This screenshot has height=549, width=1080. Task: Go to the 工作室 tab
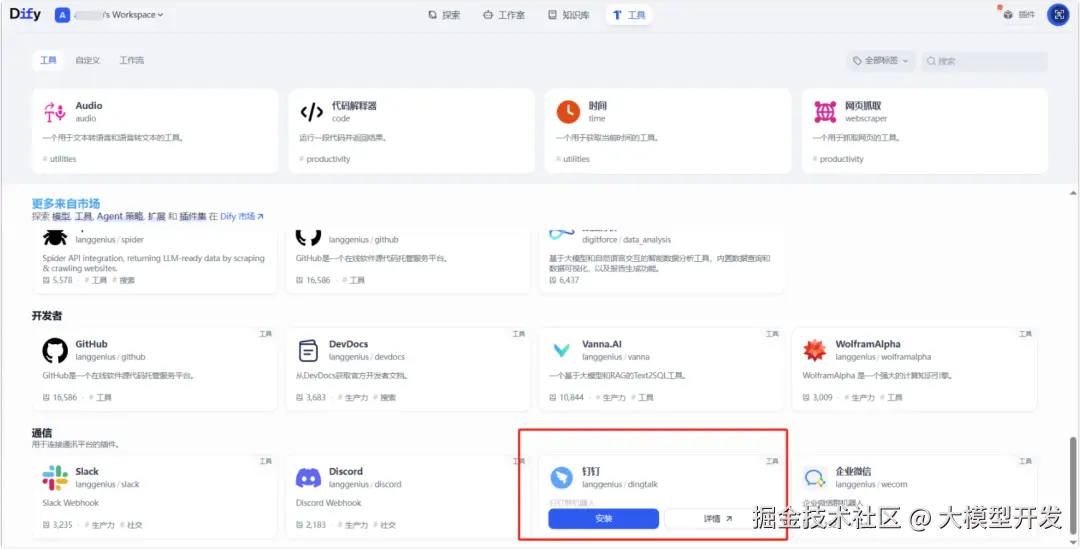pos(504,14)
